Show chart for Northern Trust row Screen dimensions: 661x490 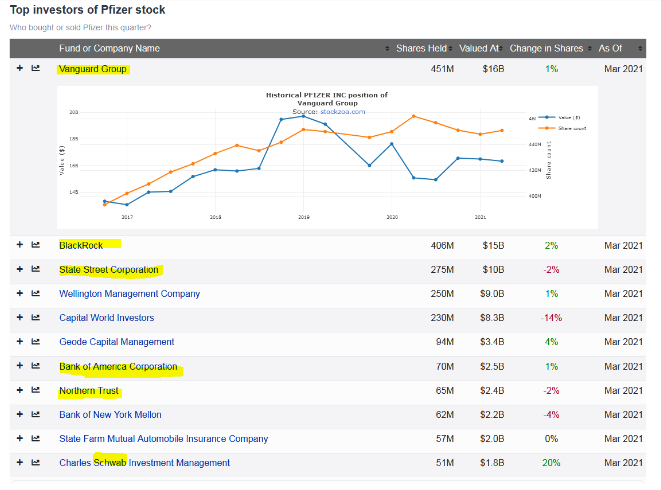[x=35, y=390]
